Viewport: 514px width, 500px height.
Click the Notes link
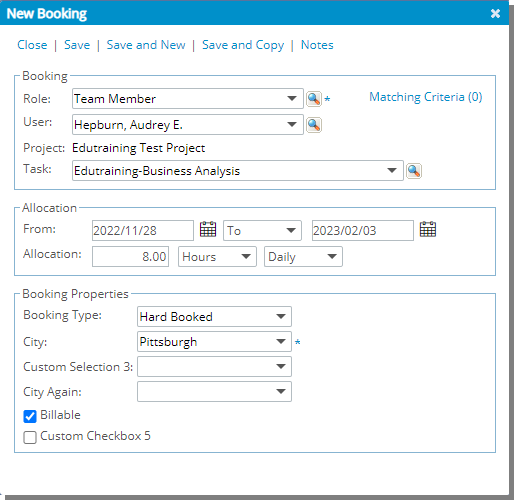(x=317, y=45)
